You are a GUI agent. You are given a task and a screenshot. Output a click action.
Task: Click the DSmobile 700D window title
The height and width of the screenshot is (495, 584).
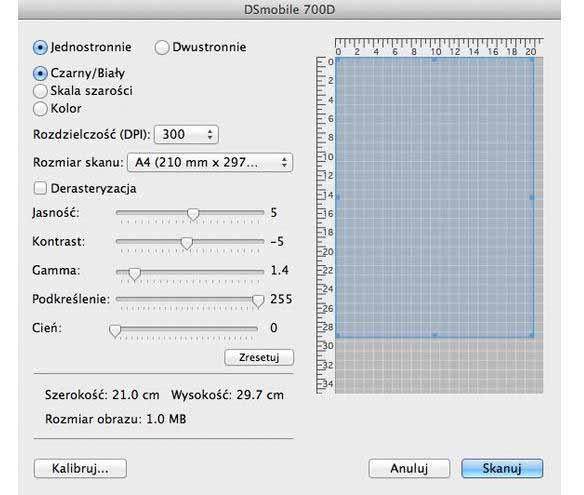(289, 10)
